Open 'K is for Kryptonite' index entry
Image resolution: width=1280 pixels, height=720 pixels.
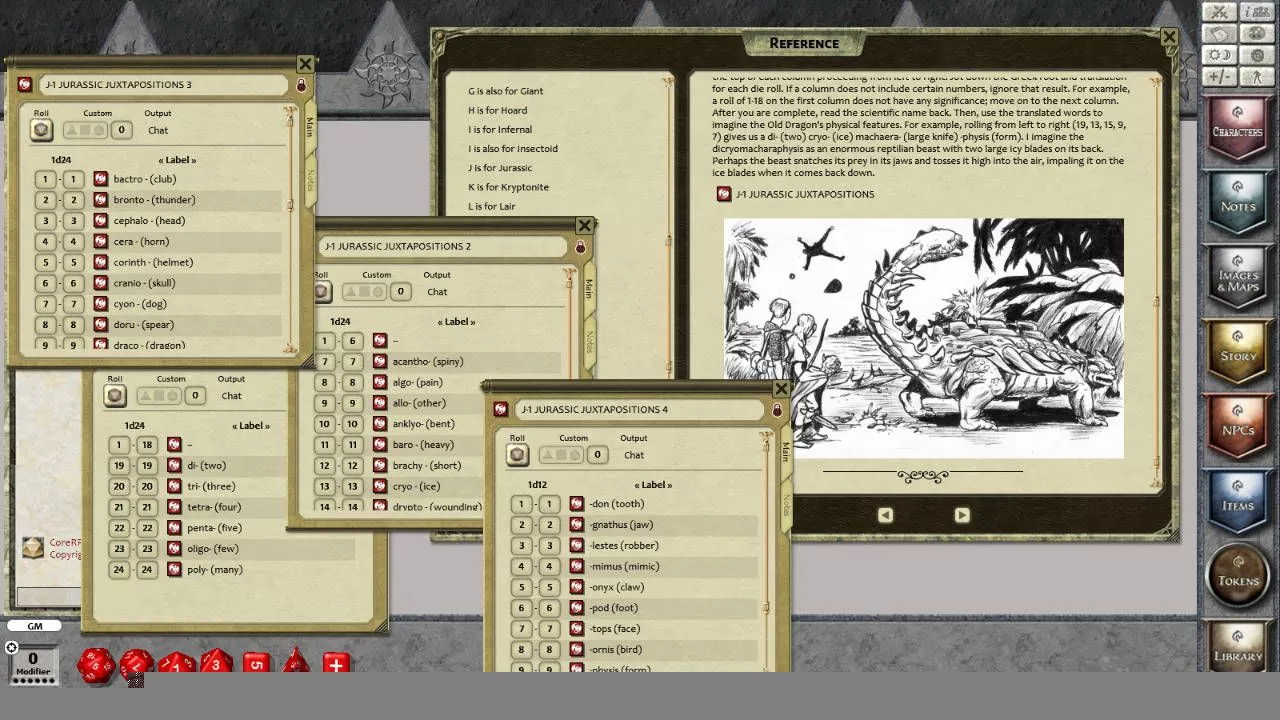pos(508,187)
